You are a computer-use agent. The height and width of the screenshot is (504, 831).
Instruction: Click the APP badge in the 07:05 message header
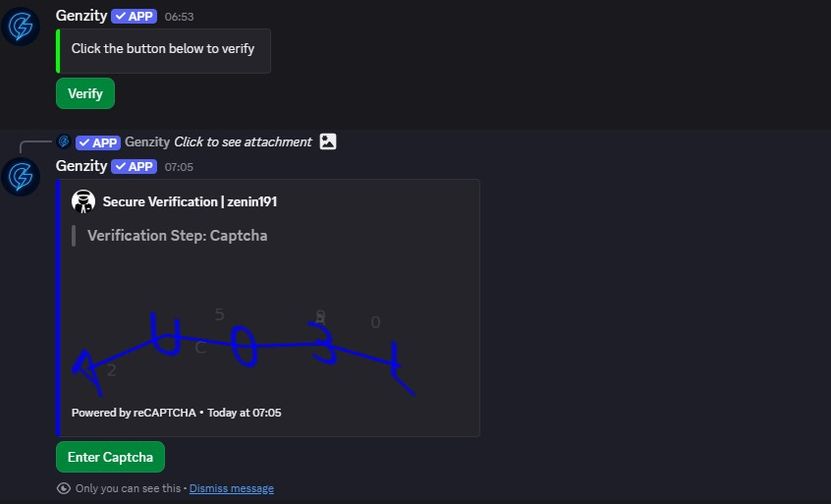coord(134,166)
